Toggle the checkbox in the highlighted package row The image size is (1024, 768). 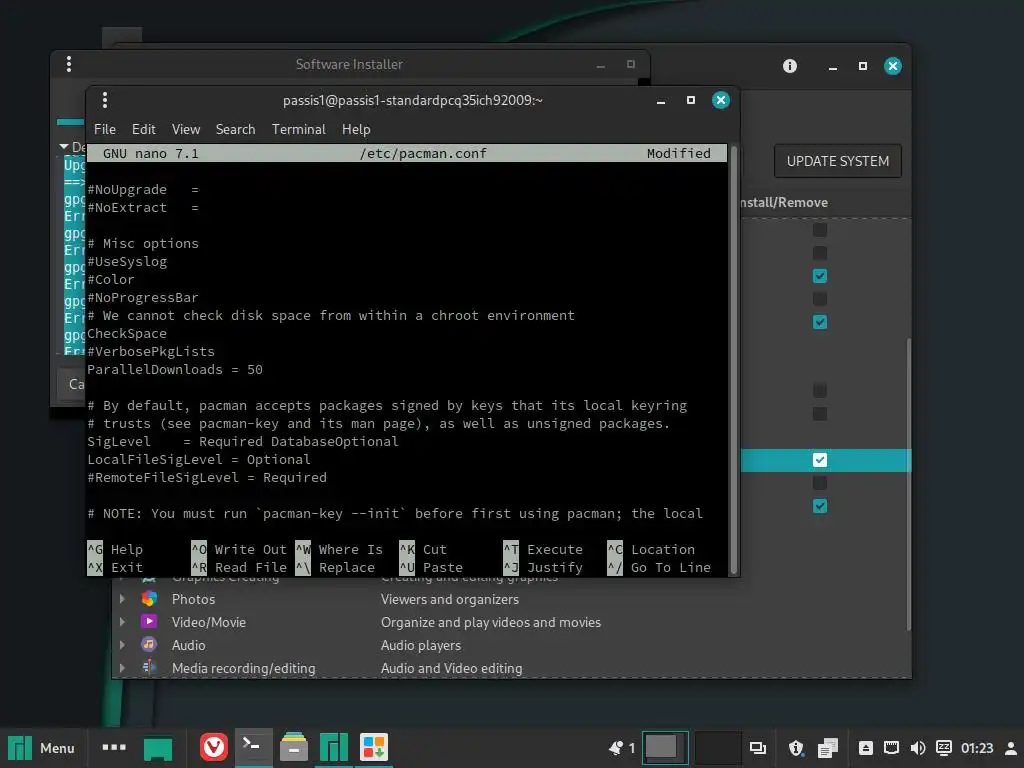820,460
